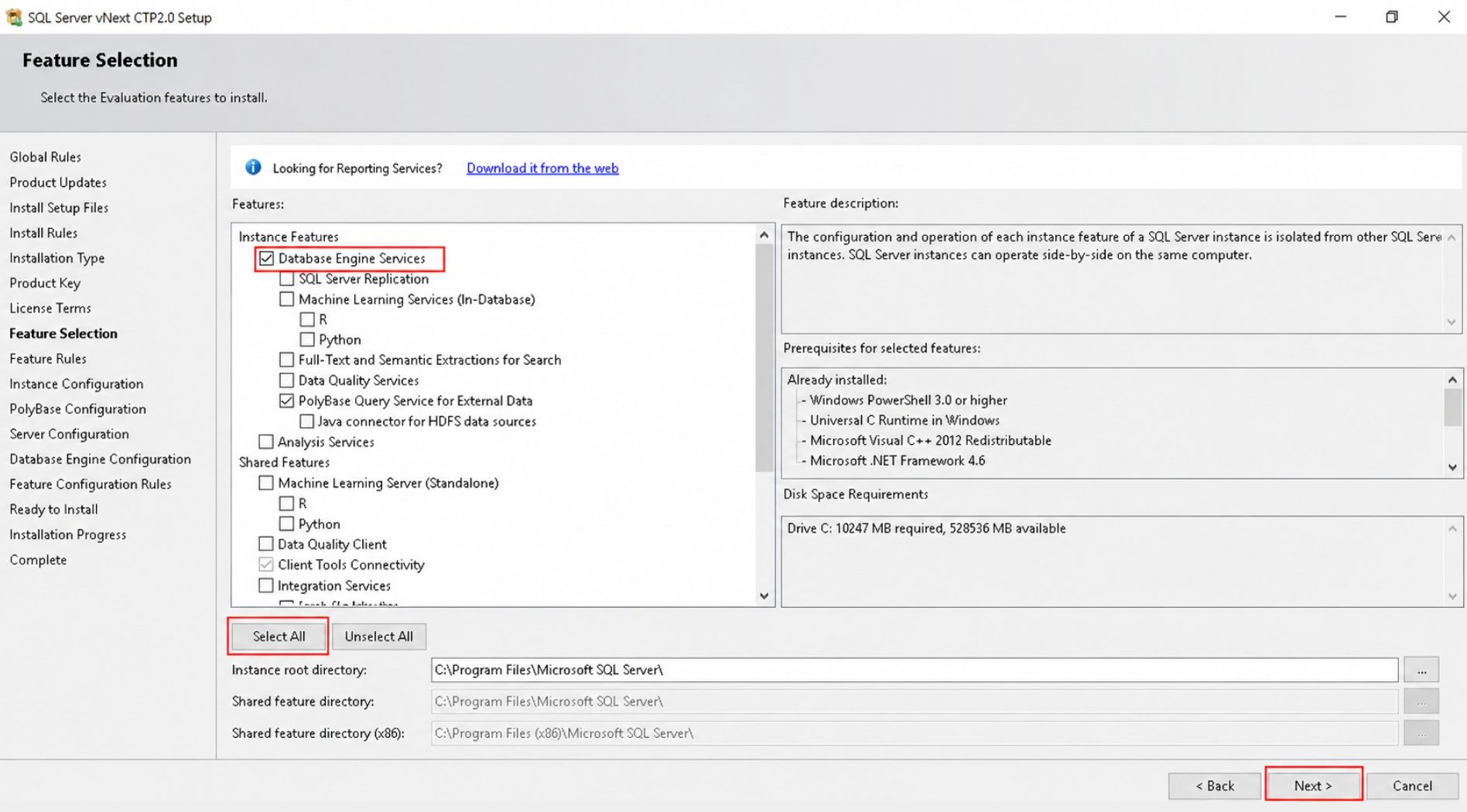The image size is (1467, 812).
Task: Click the Instance root directory path field
Action: 915,670
